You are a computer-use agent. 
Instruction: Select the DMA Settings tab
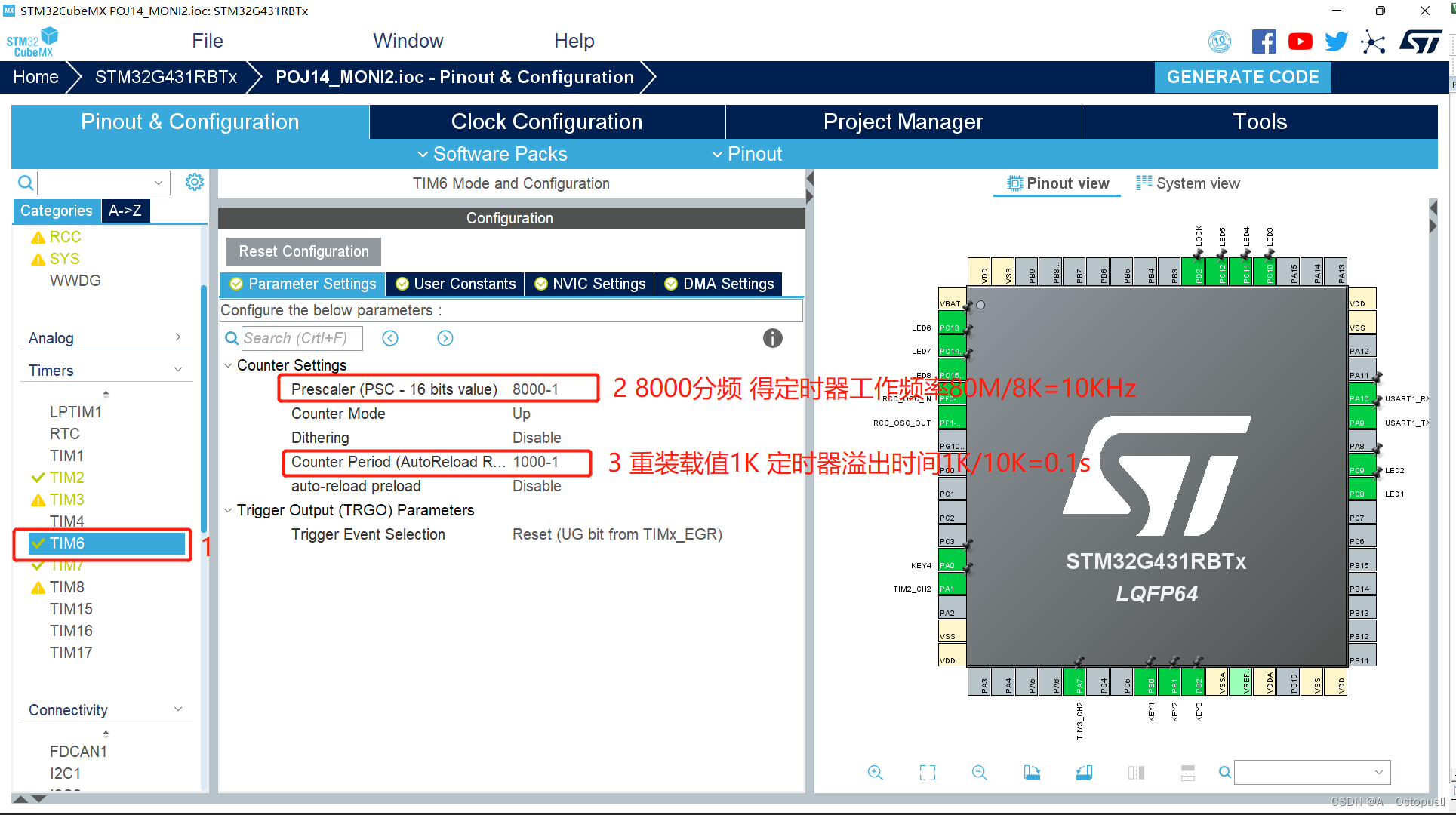(x=728, y=283)
